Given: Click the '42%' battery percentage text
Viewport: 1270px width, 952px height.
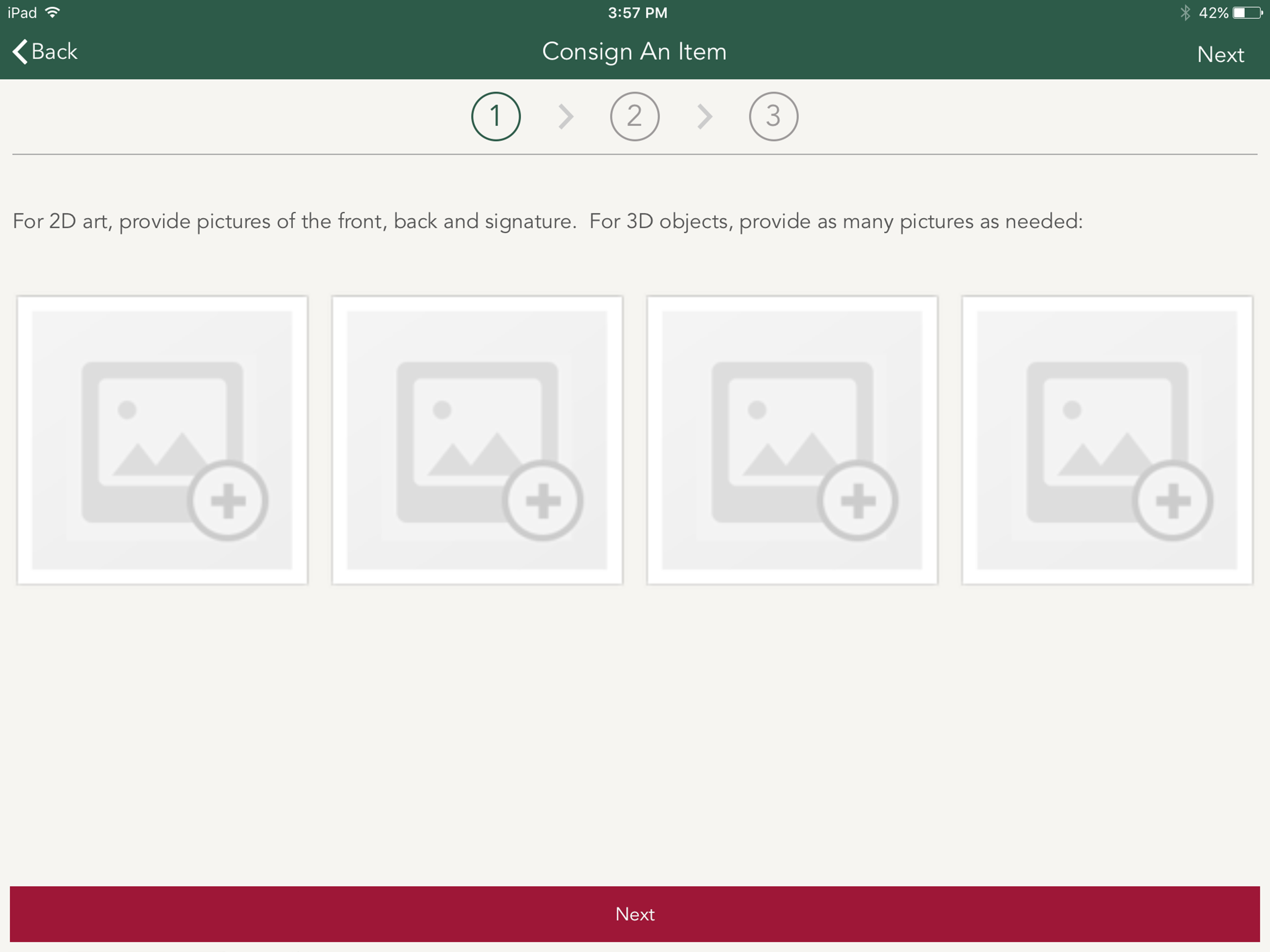Looking at the screenshot, I should point(1213,13).
